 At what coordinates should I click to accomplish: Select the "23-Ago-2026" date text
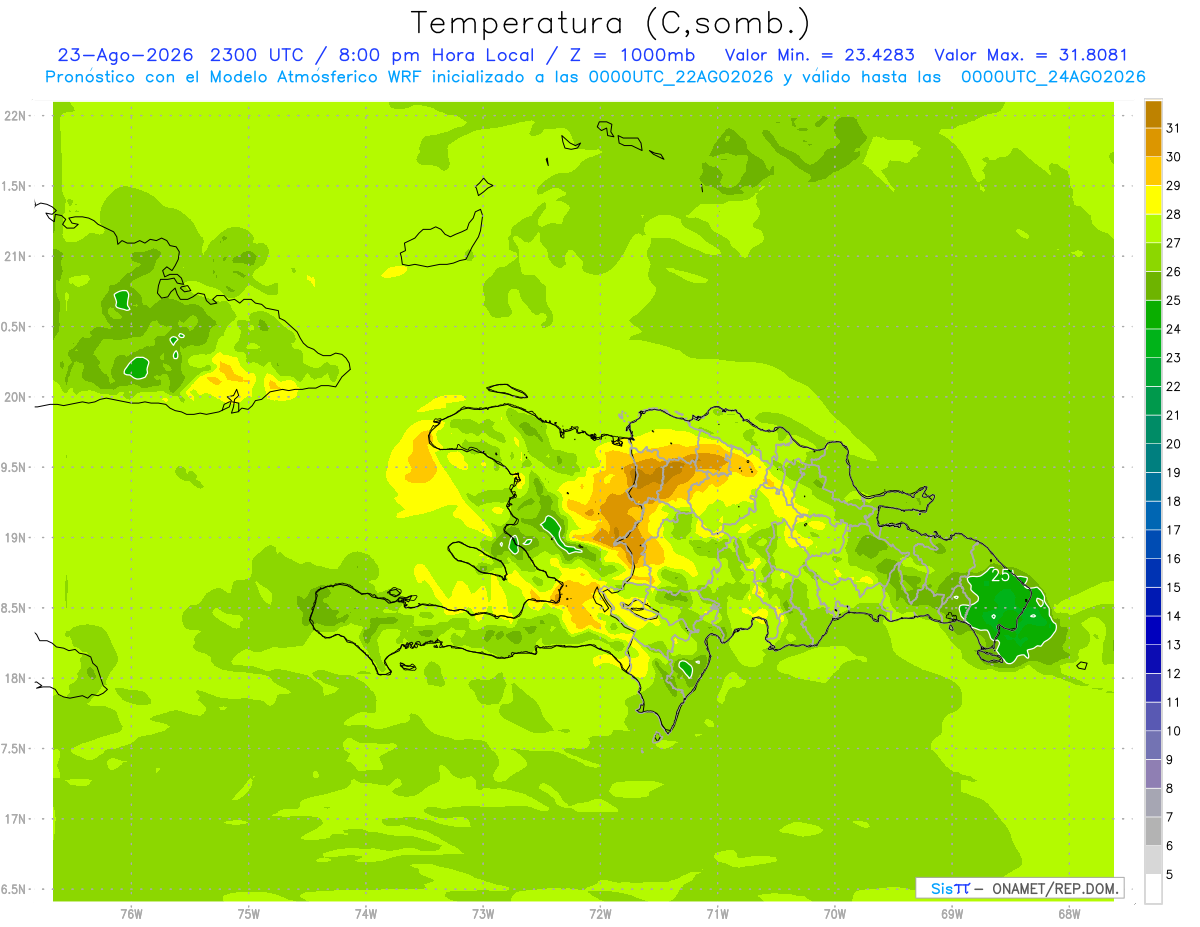(x=126, y=55)
